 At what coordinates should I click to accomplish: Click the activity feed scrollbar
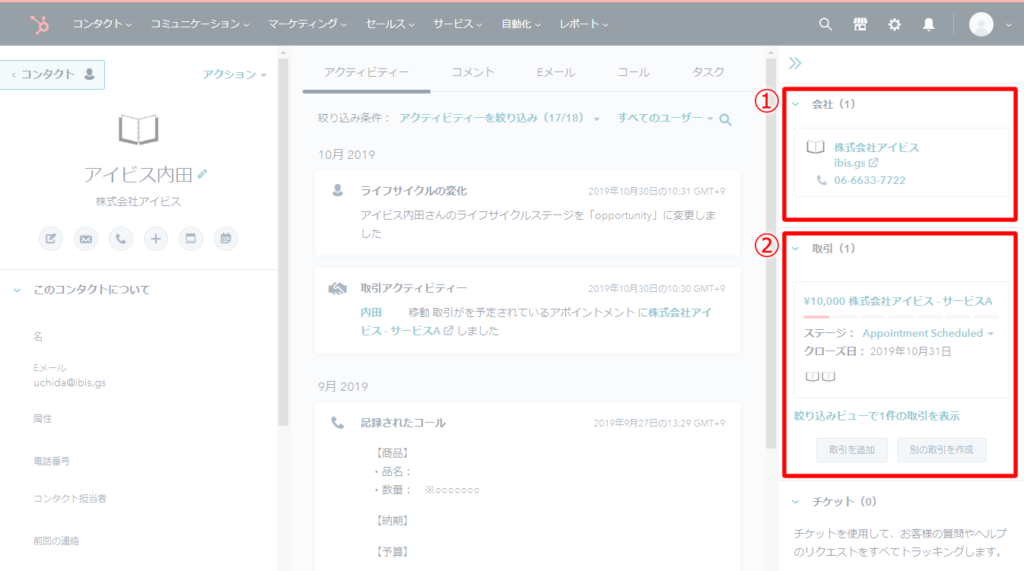(771, 253)
